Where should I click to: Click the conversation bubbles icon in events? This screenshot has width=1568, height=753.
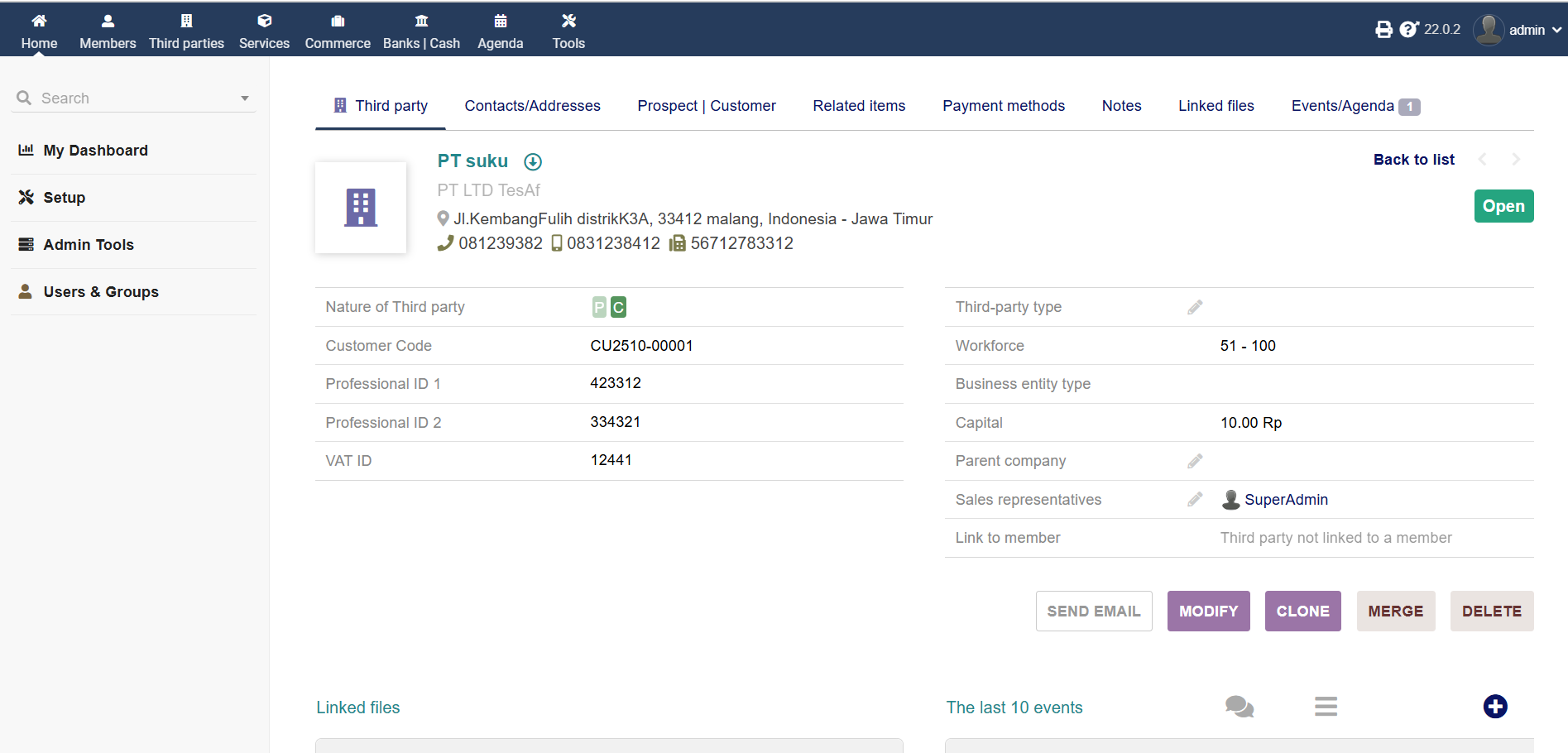pyautogui.click(x=1239, y=707)
